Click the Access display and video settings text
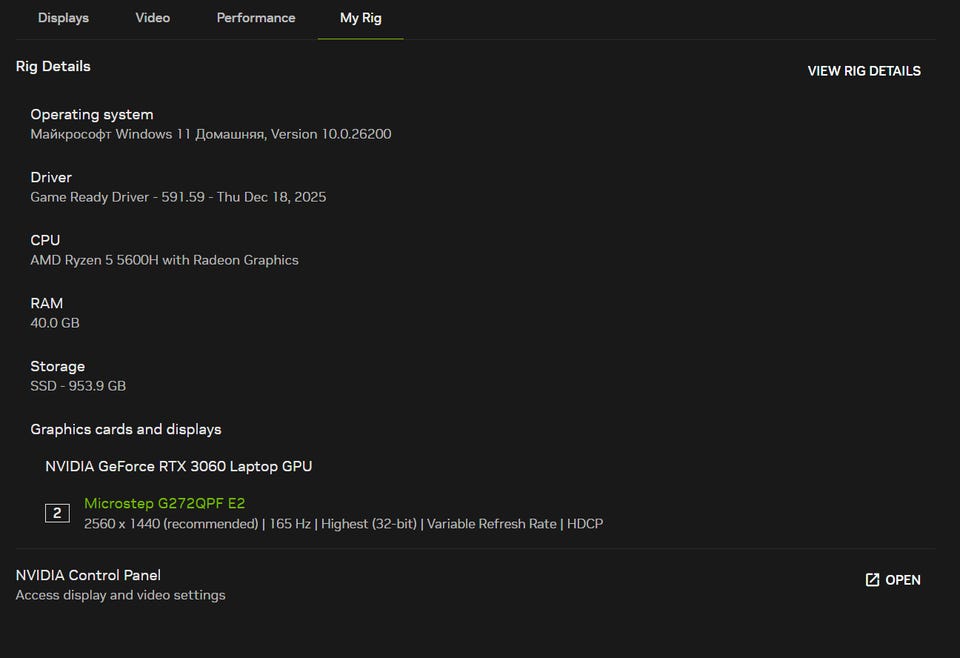 tap(120, 595)
